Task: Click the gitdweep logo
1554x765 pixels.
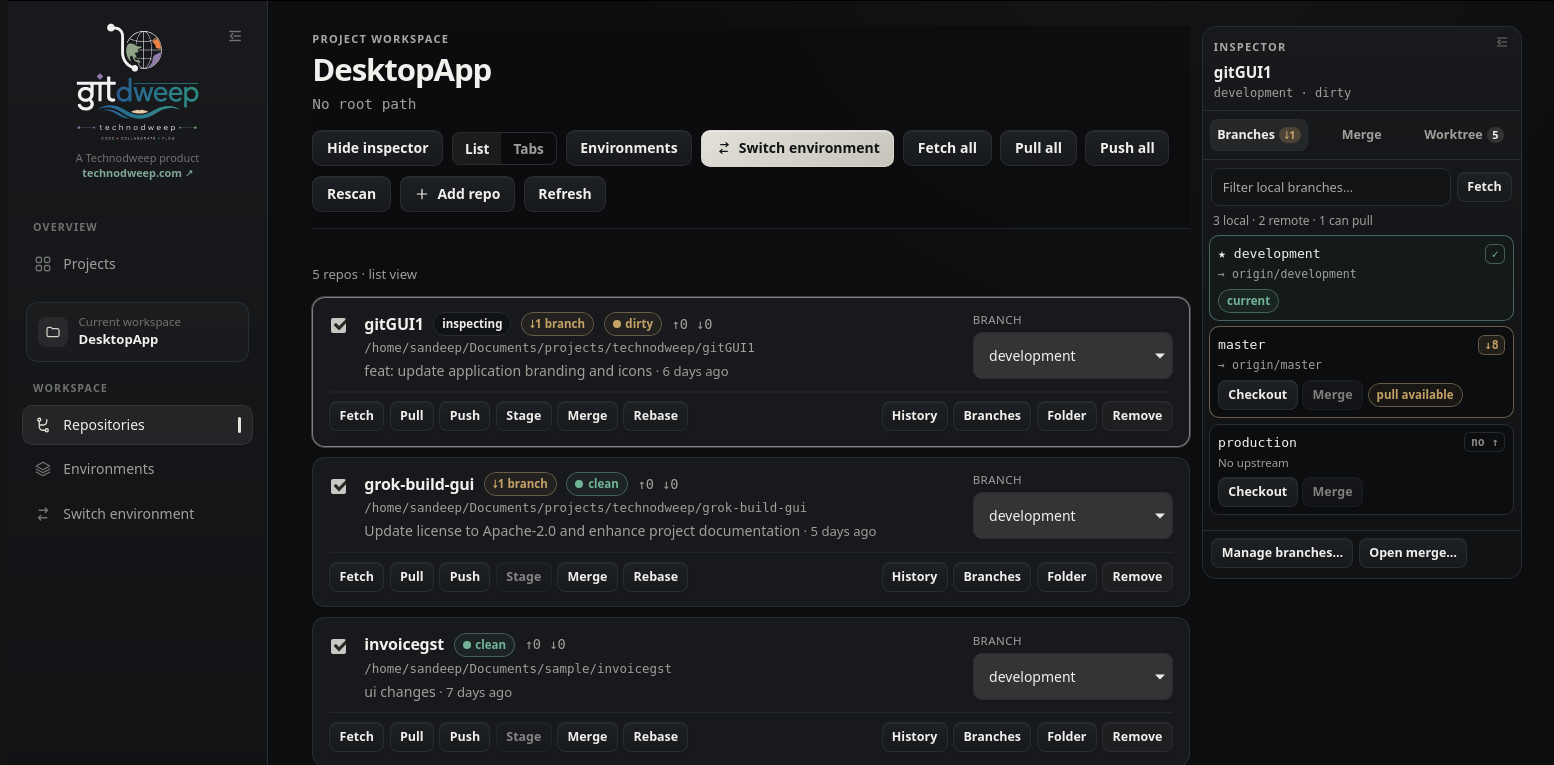Action: [x=137, y=81]
